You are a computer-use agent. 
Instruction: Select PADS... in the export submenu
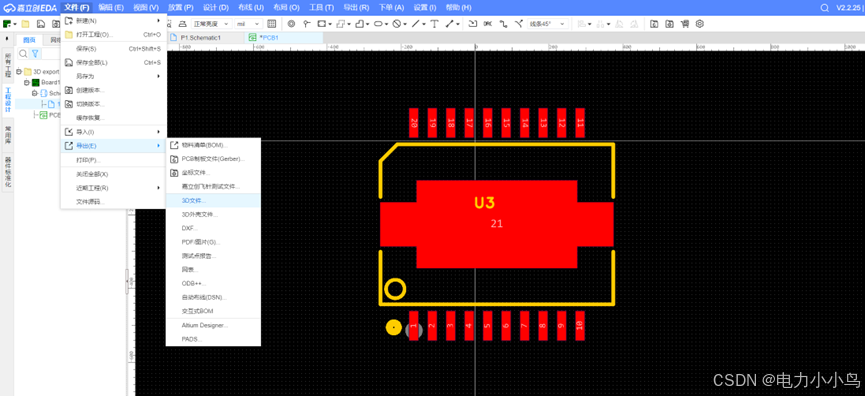tap(213, 339)
